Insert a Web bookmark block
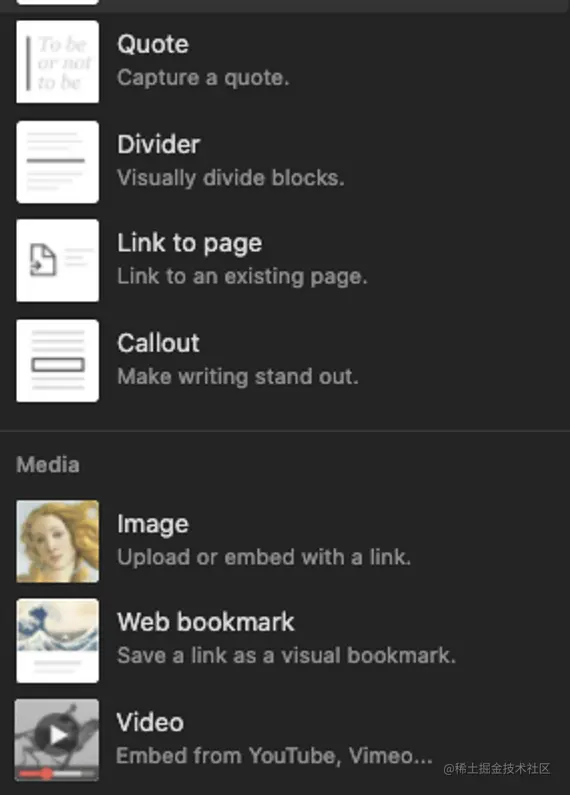Viewport: 570px width, 795px height. pyautogui.click(x=285, y=641)
